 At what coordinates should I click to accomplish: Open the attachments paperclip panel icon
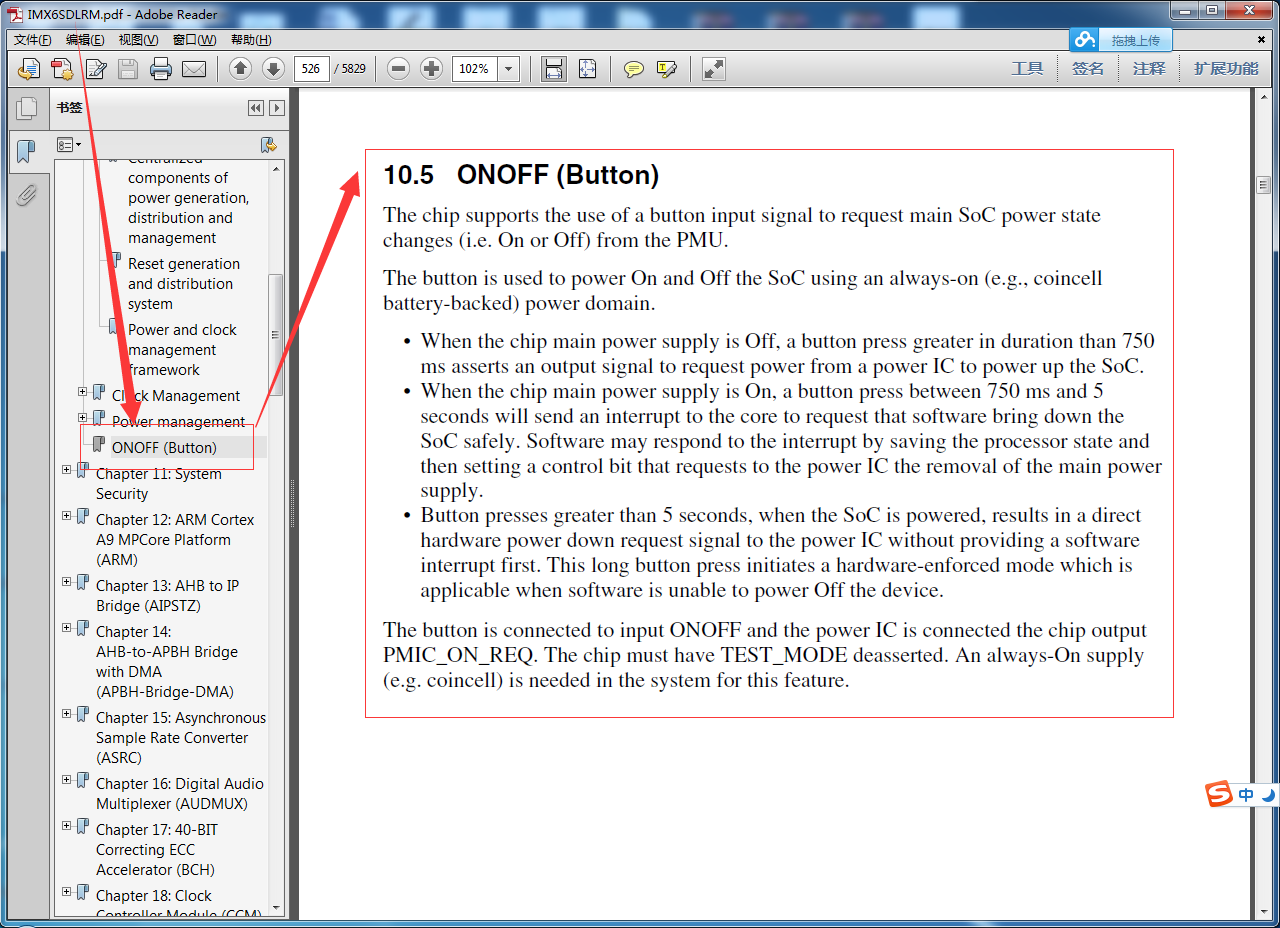coord(27,194)
